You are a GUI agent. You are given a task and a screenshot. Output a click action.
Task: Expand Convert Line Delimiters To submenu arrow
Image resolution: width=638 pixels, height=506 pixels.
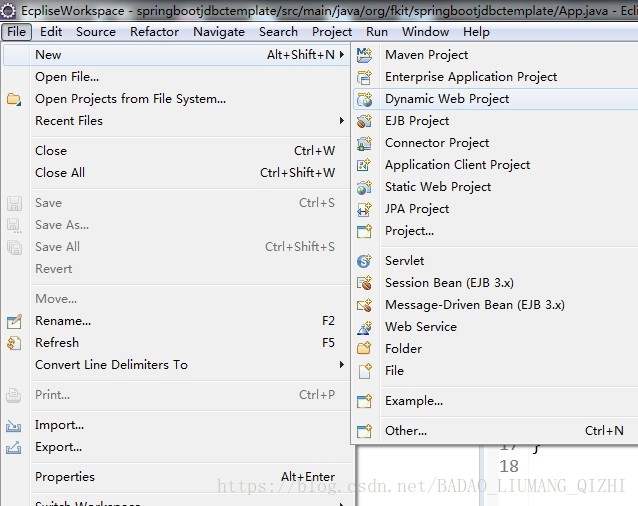pos(342,364)
